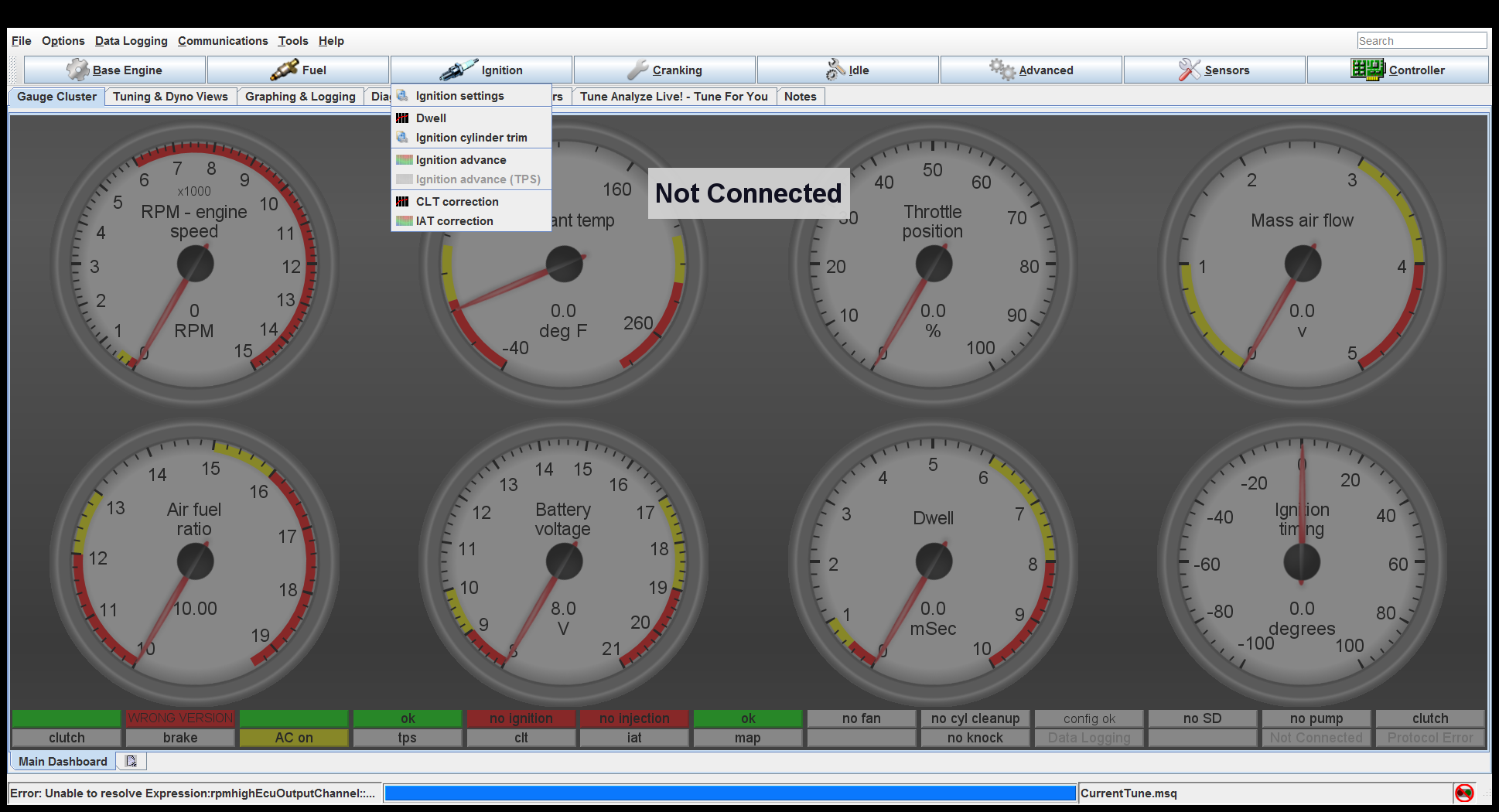Click the no SD indicator
The height and width of the screenshot is (812, 1499).
coord(1203,718)
